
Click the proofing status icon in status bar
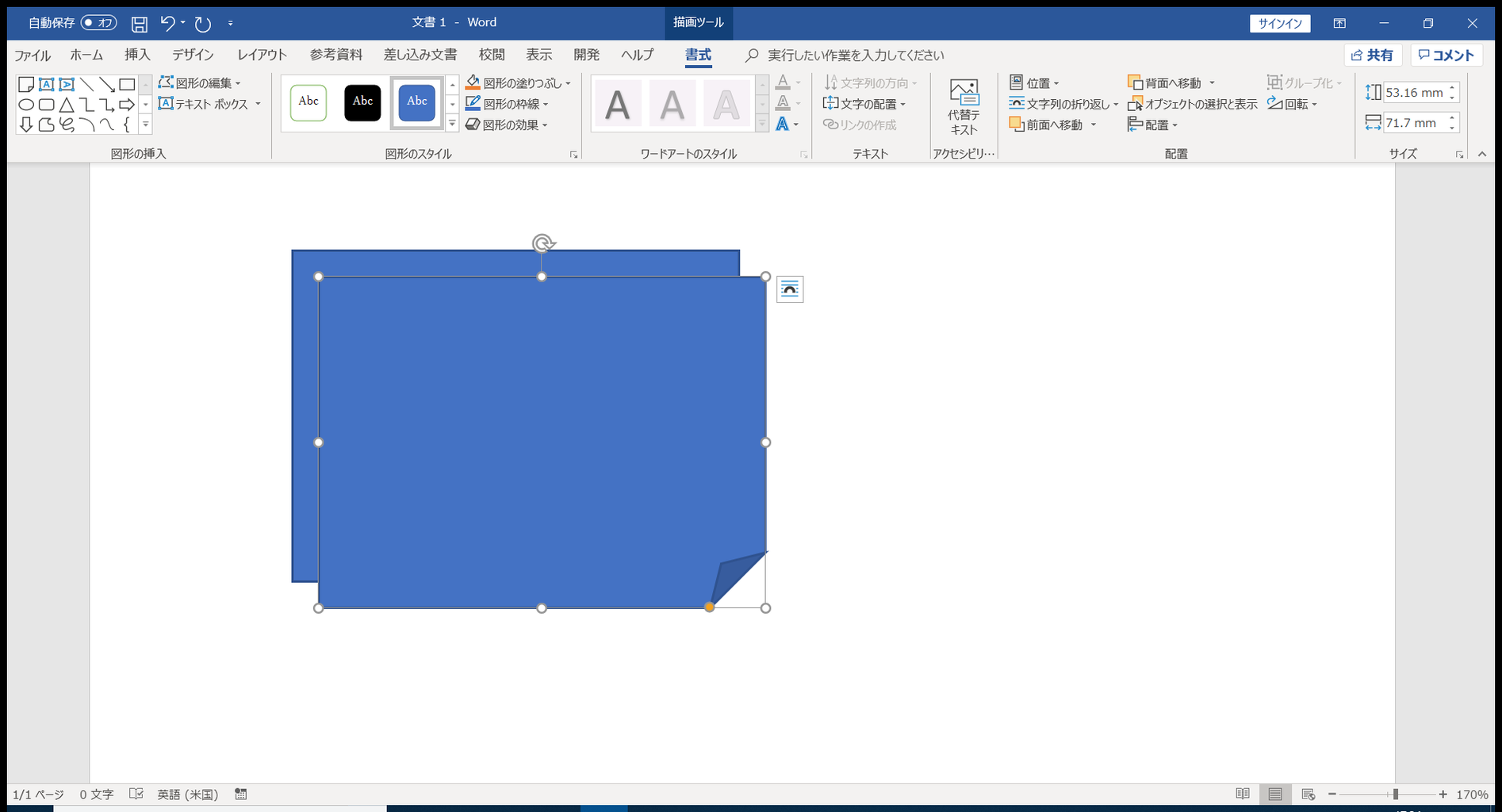coord(136,794)
